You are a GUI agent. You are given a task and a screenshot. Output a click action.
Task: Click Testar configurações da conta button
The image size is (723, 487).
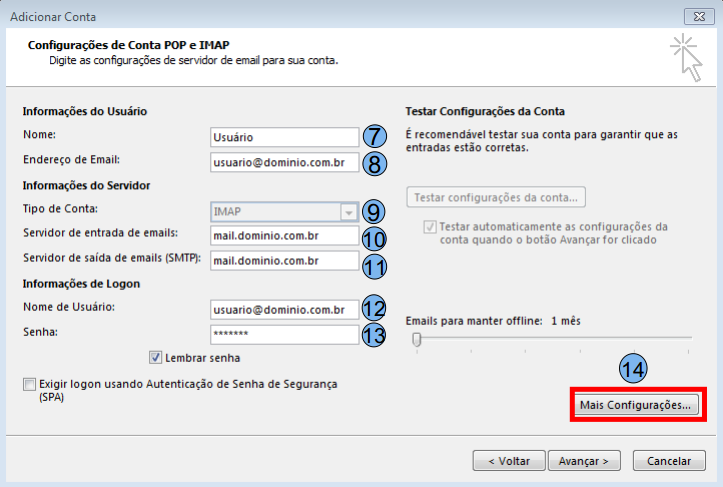(496, 197)
